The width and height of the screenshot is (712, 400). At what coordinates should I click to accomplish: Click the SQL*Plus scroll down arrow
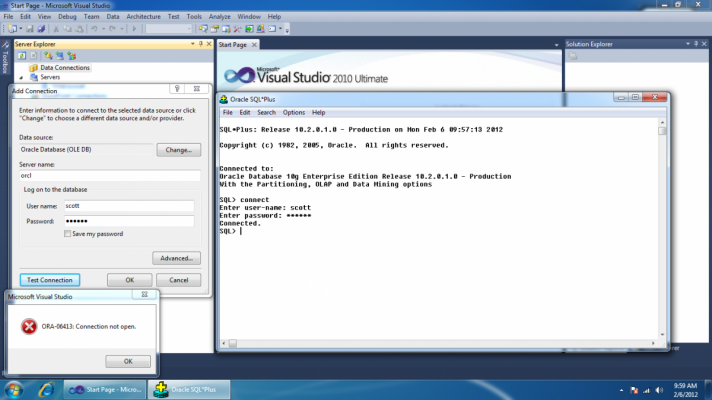(662, 335)
